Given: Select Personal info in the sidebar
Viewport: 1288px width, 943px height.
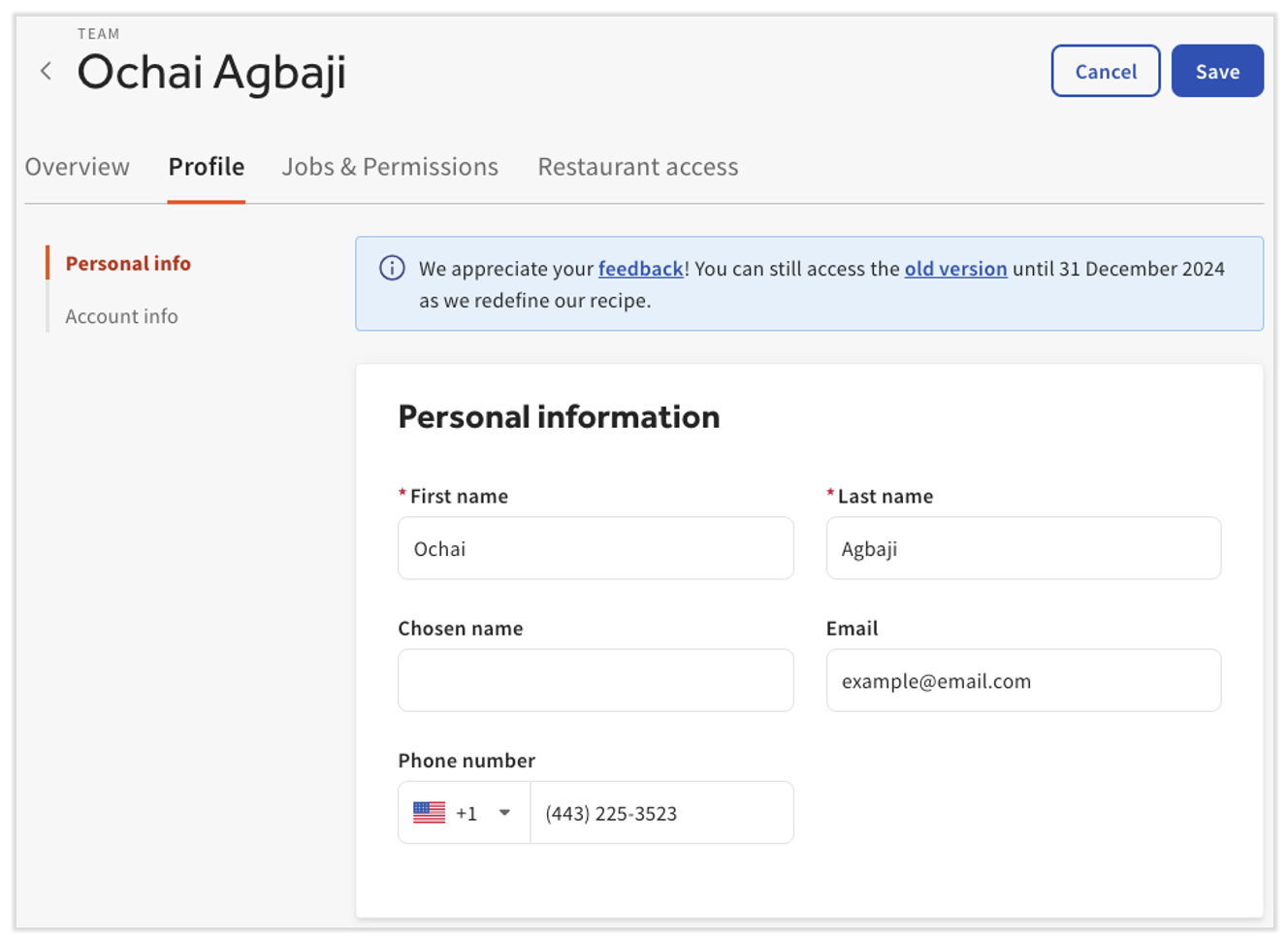Looking at the screenshot, I should coord(127,263).
